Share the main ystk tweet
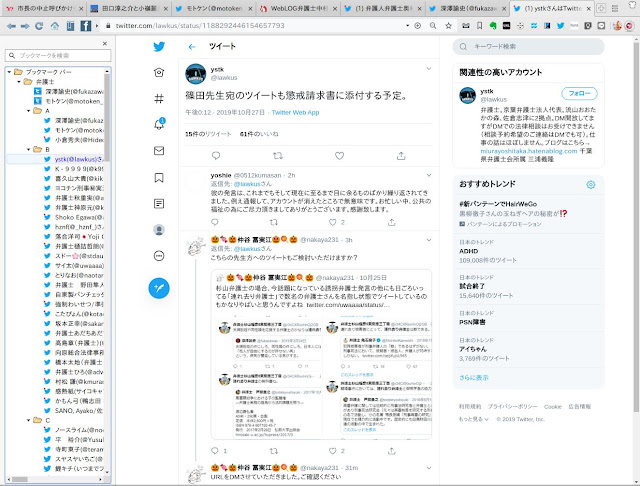Viewport: 640px width, 486px height. click(401, 155)
